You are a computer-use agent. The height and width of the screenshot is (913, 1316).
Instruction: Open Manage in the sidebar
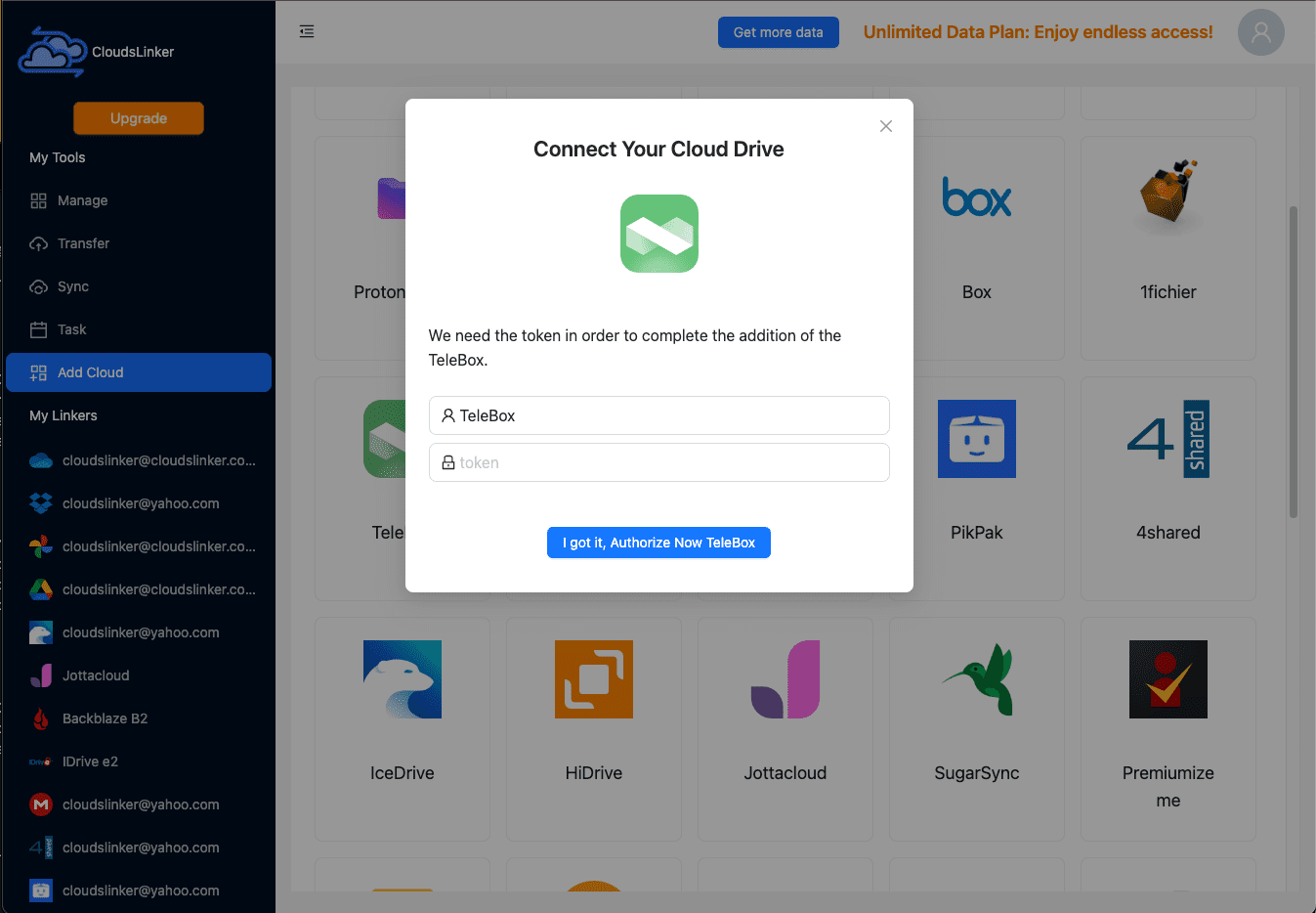pyautogui.click(x=139, y=200)
